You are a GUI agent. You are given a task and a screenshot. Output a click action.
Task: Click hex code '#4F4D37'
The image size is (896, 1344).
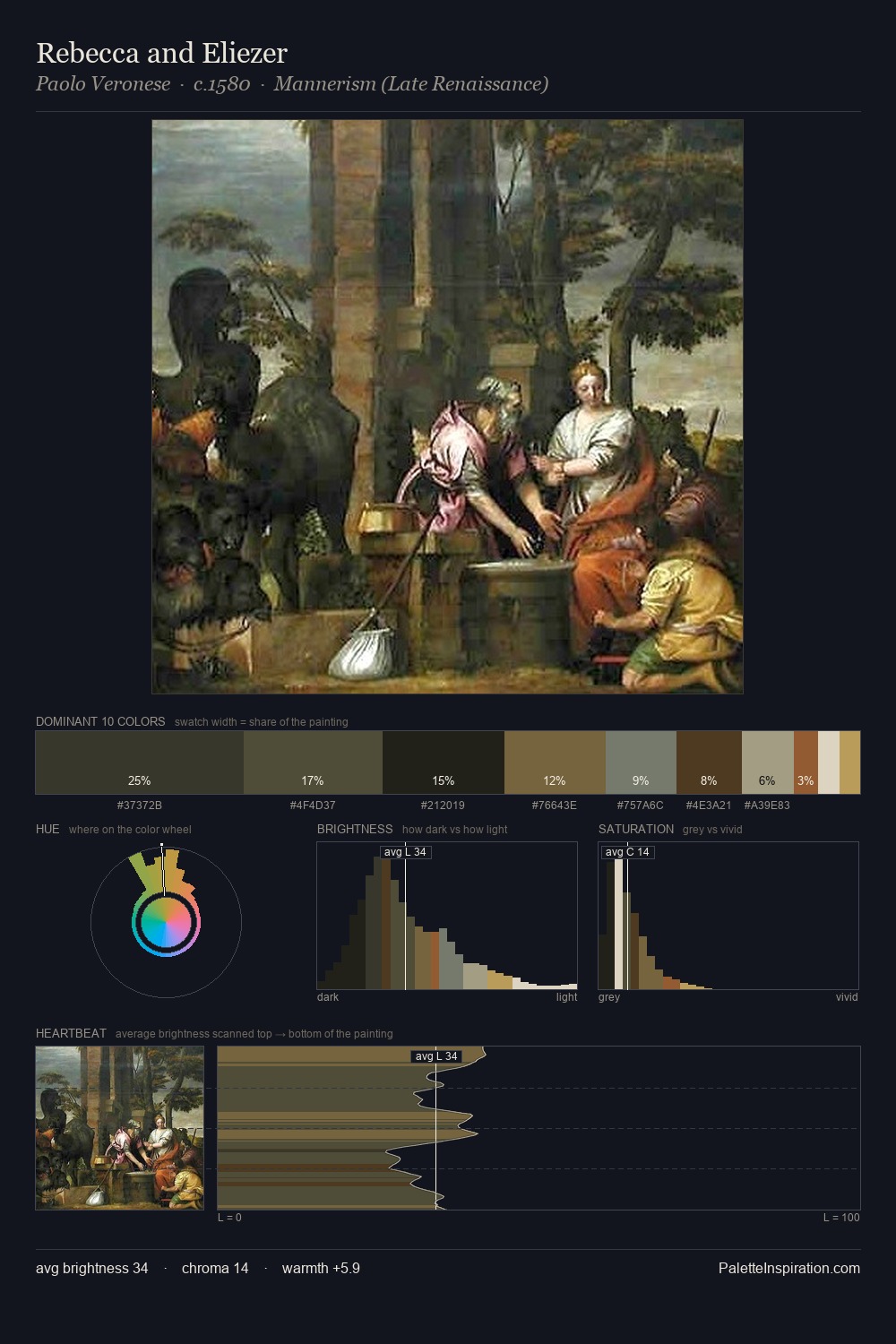click(313, 805)
